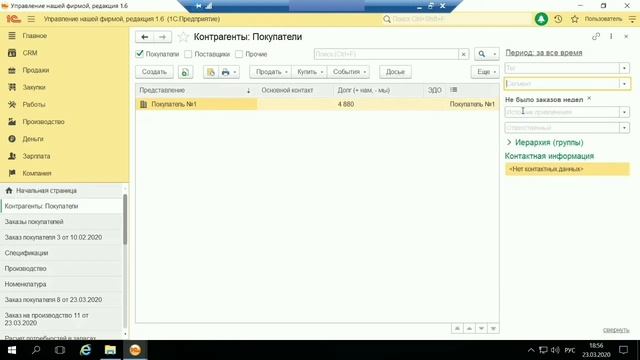Image resolution: width=640 pixels, height=360 pixels.
Task: Open File Explorer from taskbar
Action: click(110, 350)
